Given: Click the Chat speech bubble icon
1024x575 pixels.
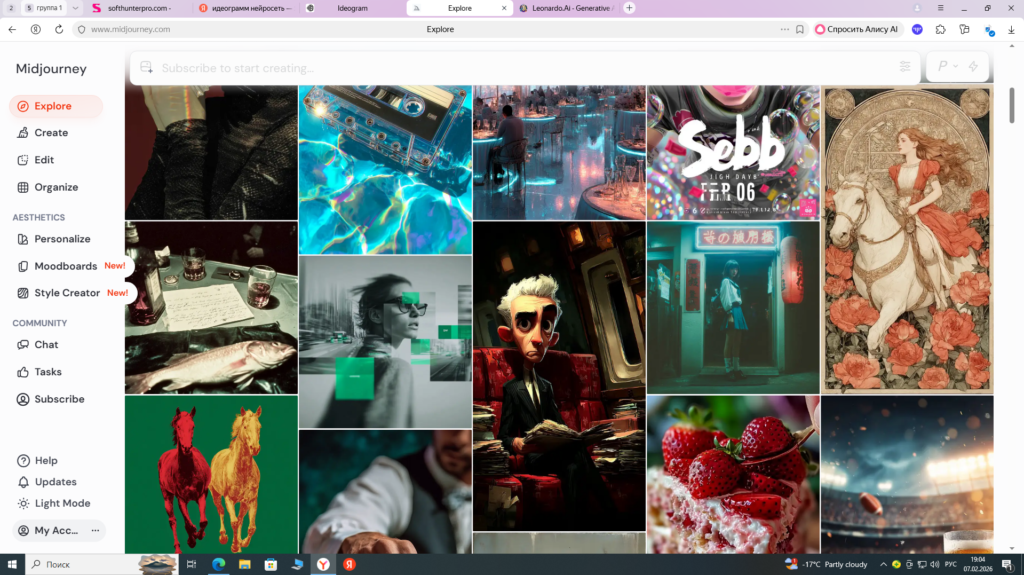Looking at the screenshot, I should (23, 345).
